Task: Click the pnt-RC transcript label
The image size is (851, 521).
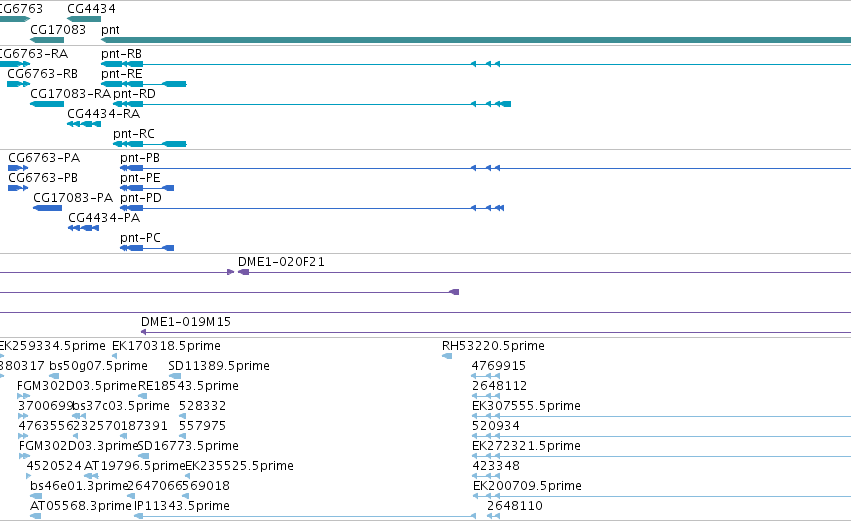Action: pyautogui.click(x=134, y=134)
